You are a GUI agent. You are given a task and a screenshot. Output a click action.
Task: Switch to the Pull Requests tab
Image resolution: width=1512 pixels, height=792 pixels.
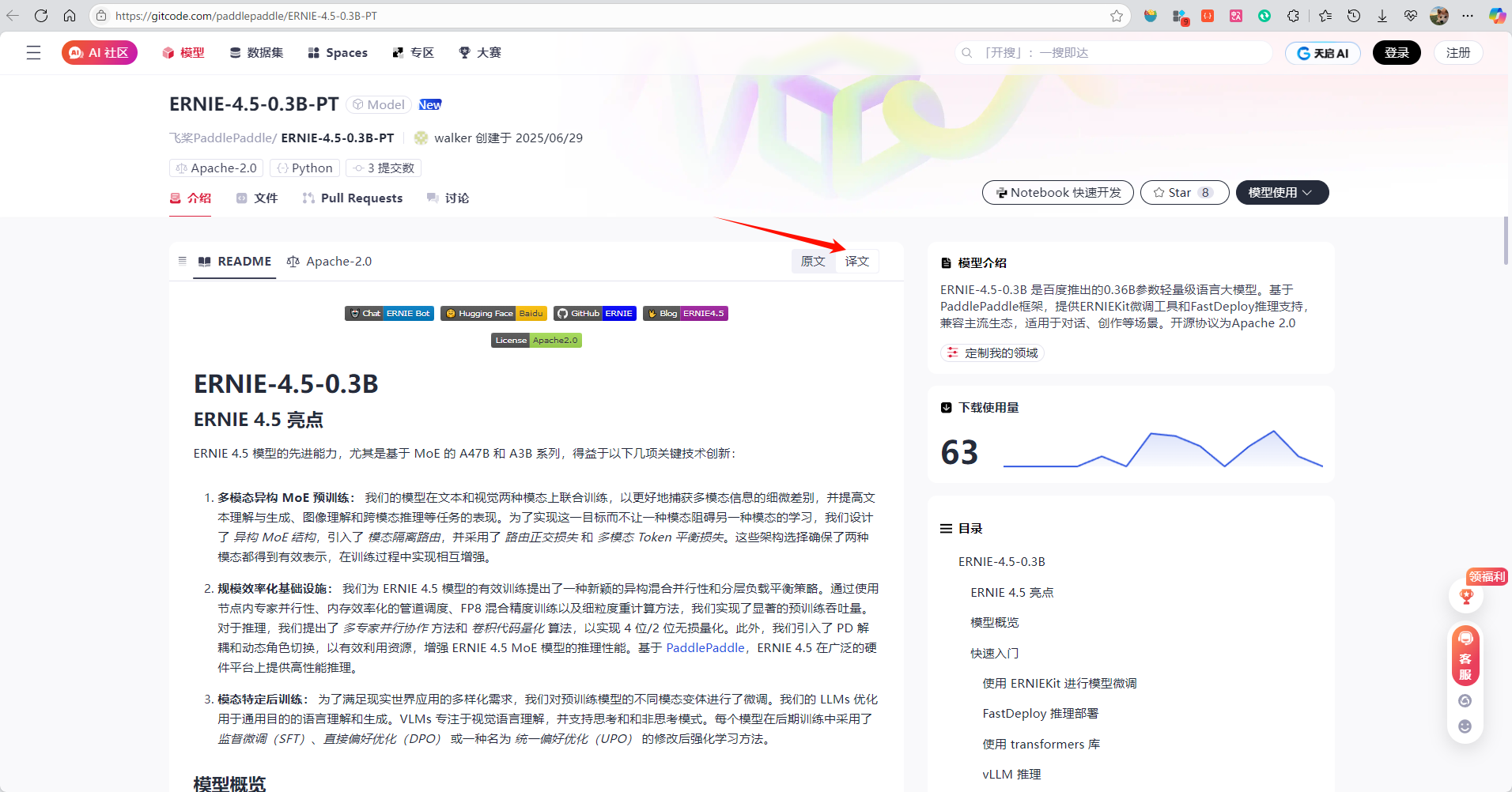click(x=353, y=198)
